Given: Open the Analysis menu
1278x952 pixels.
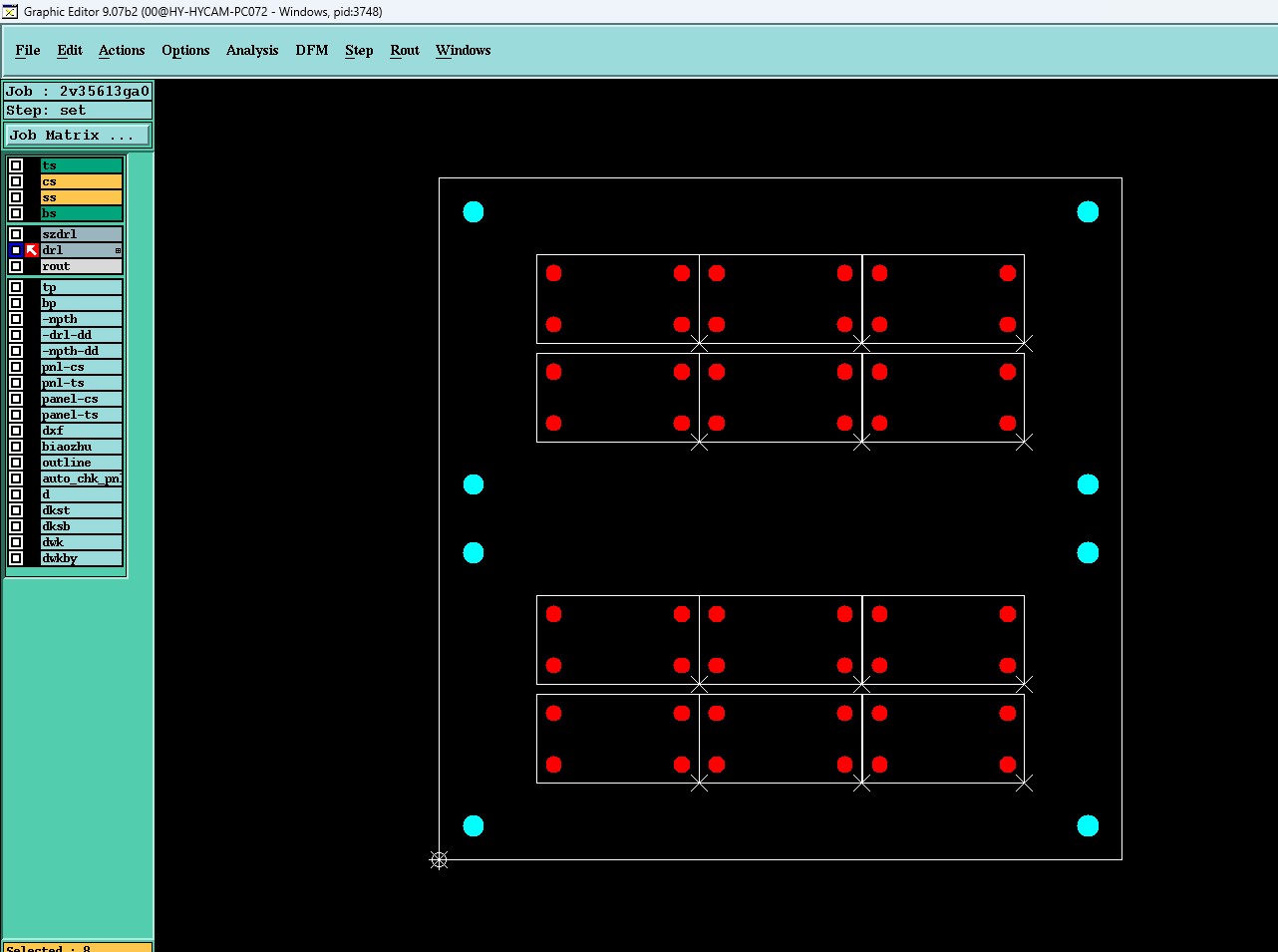Looking at the screenshot, I should pos(252,50).
